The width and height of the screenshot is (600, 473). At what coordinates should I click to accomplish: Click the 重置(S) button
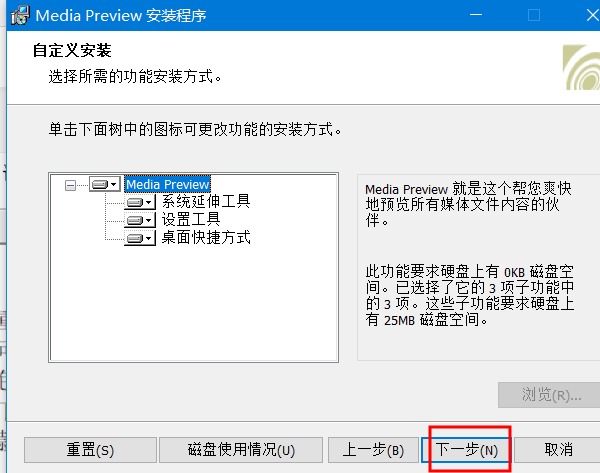point(90,450)
